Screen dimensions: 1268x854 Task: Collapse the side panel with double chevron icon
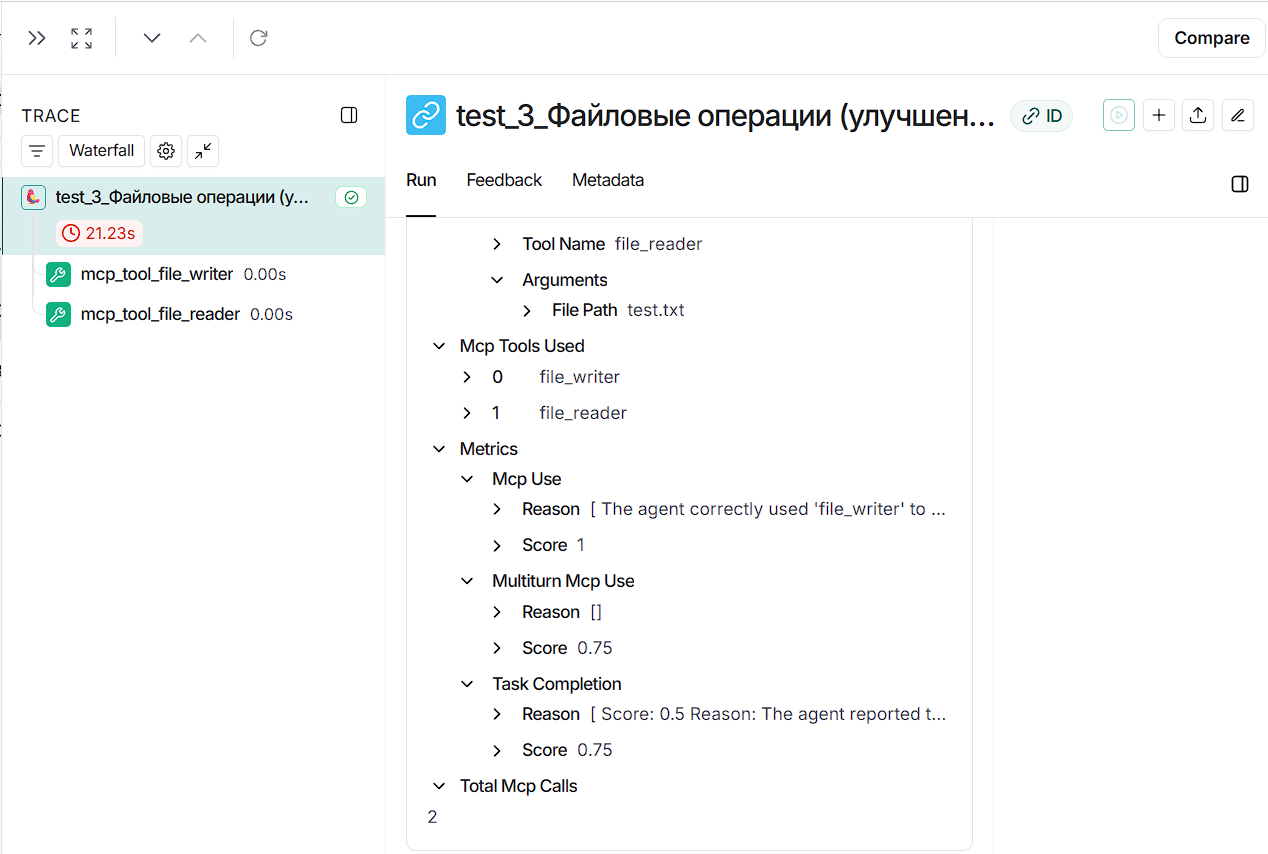coord(37,38)
